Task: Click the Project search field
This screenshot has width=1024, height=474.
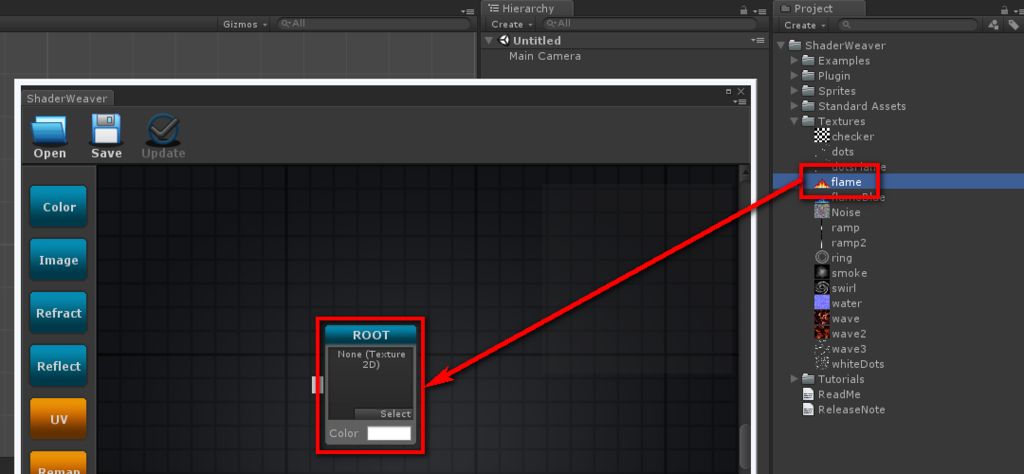Action: coord(908,25)
